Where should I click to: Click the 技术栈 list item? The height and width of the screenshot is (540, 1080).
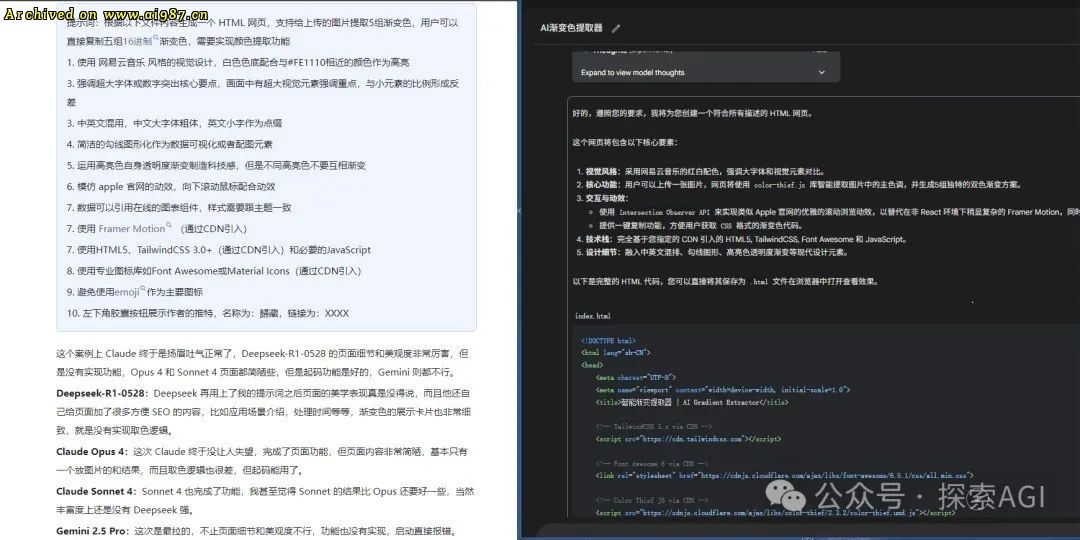click(x=742, y=239)
